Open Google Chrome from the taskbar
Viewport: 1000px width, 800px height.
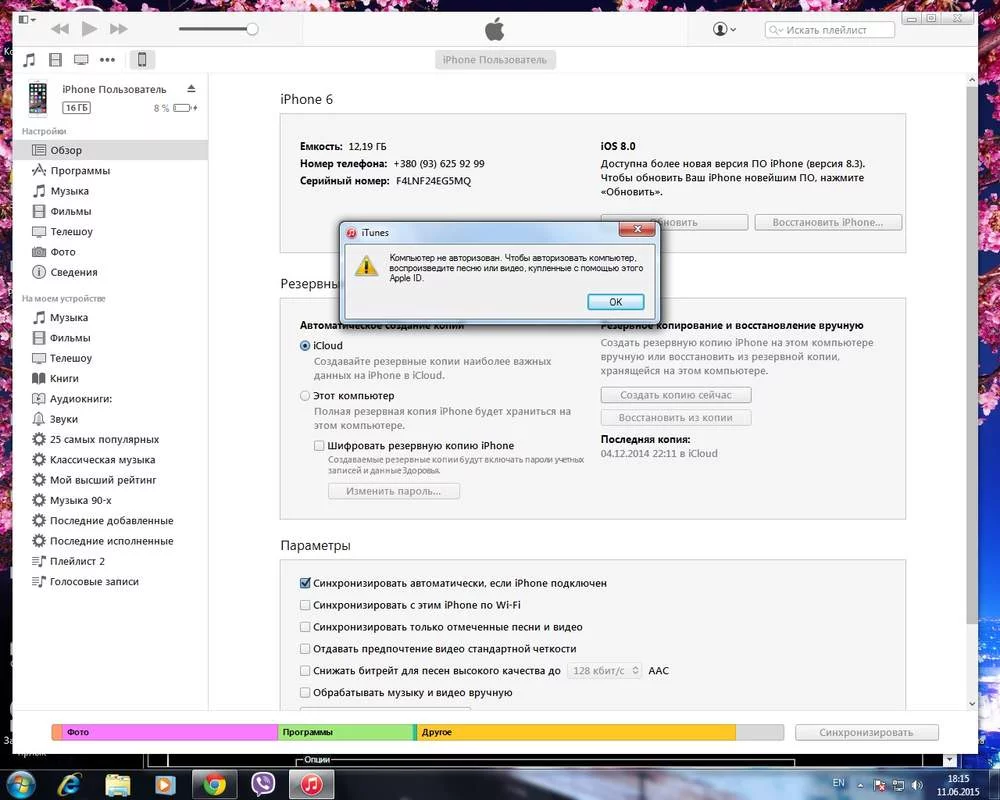(x=215, y=784)
